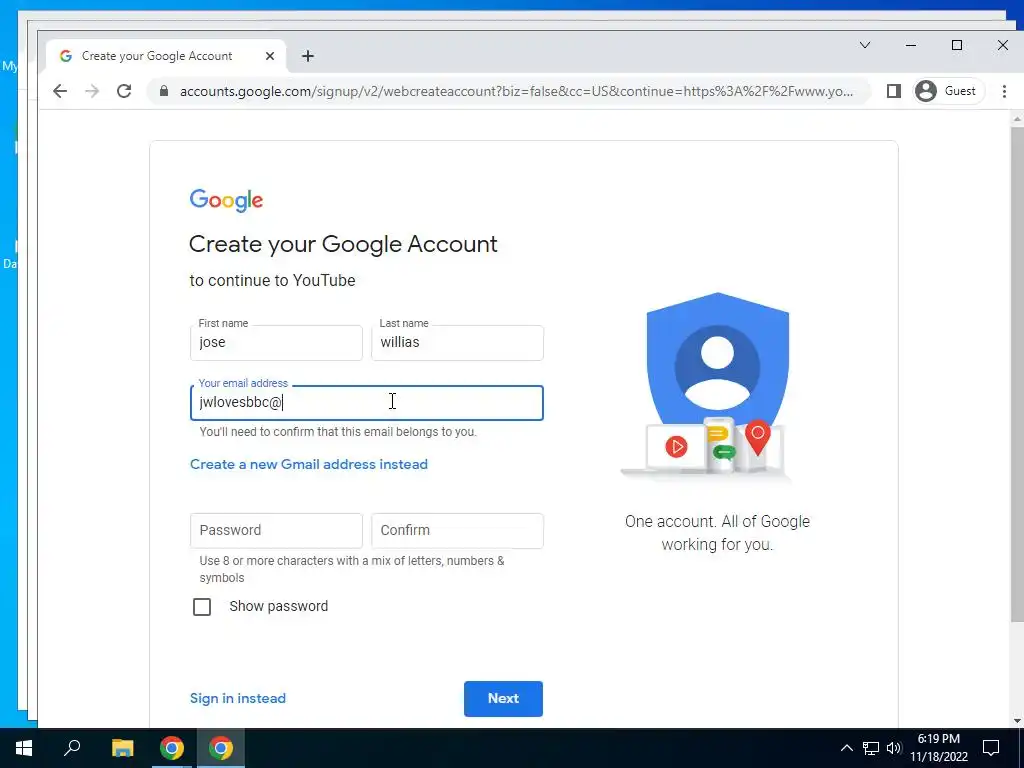The height and width of the screenshot is (768, 1024).
Task: Open the Guest profile menu
Action: click(948, 91)
